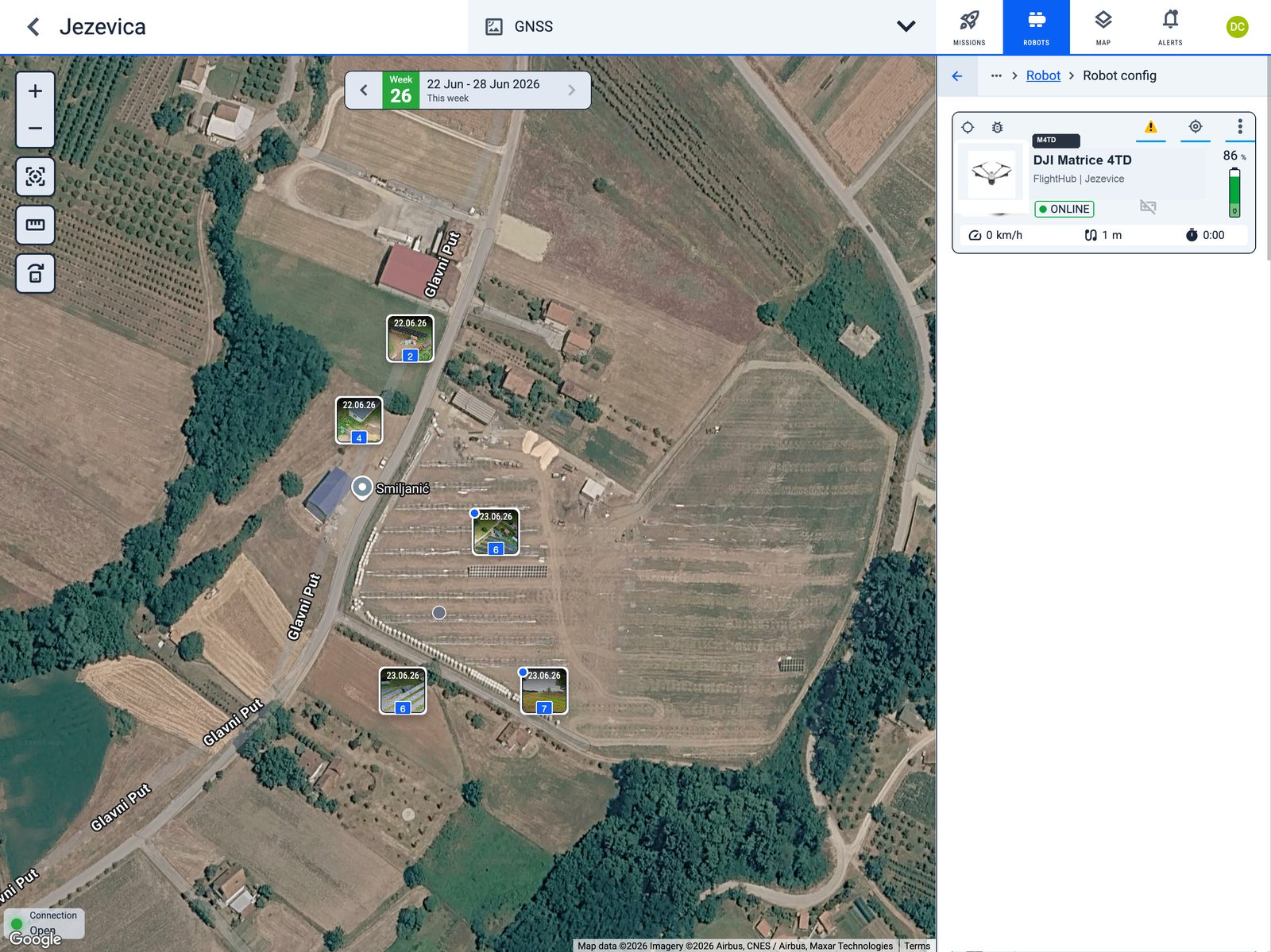Open the target location tab on robot card
The height and width of the screenshot is (952, 1271).
point(1196,127)
